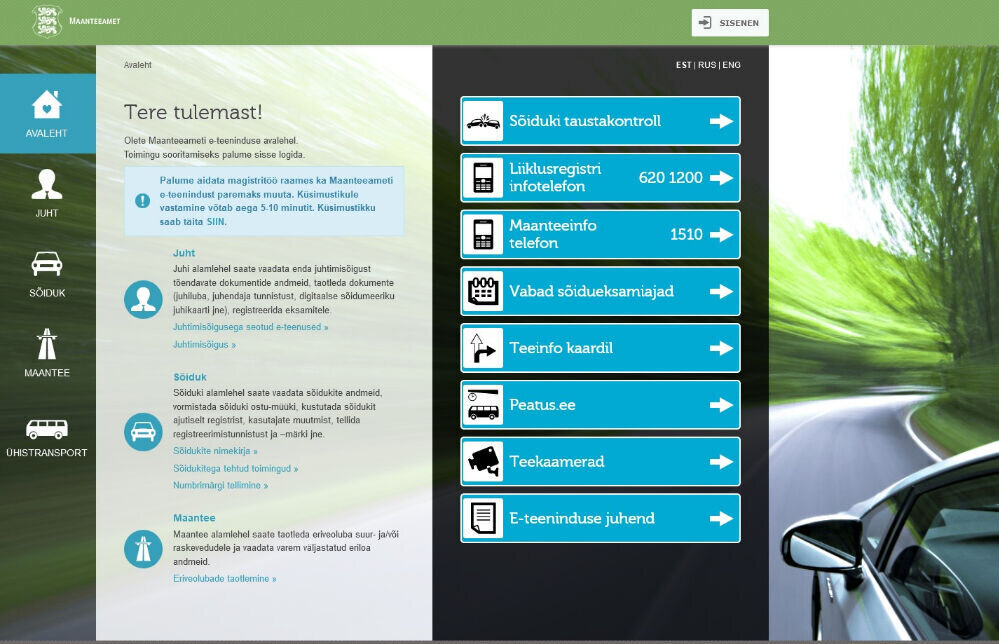
Task: Open the Ühistransport bus icon in sidebar
Action: (x=47, y=429)
